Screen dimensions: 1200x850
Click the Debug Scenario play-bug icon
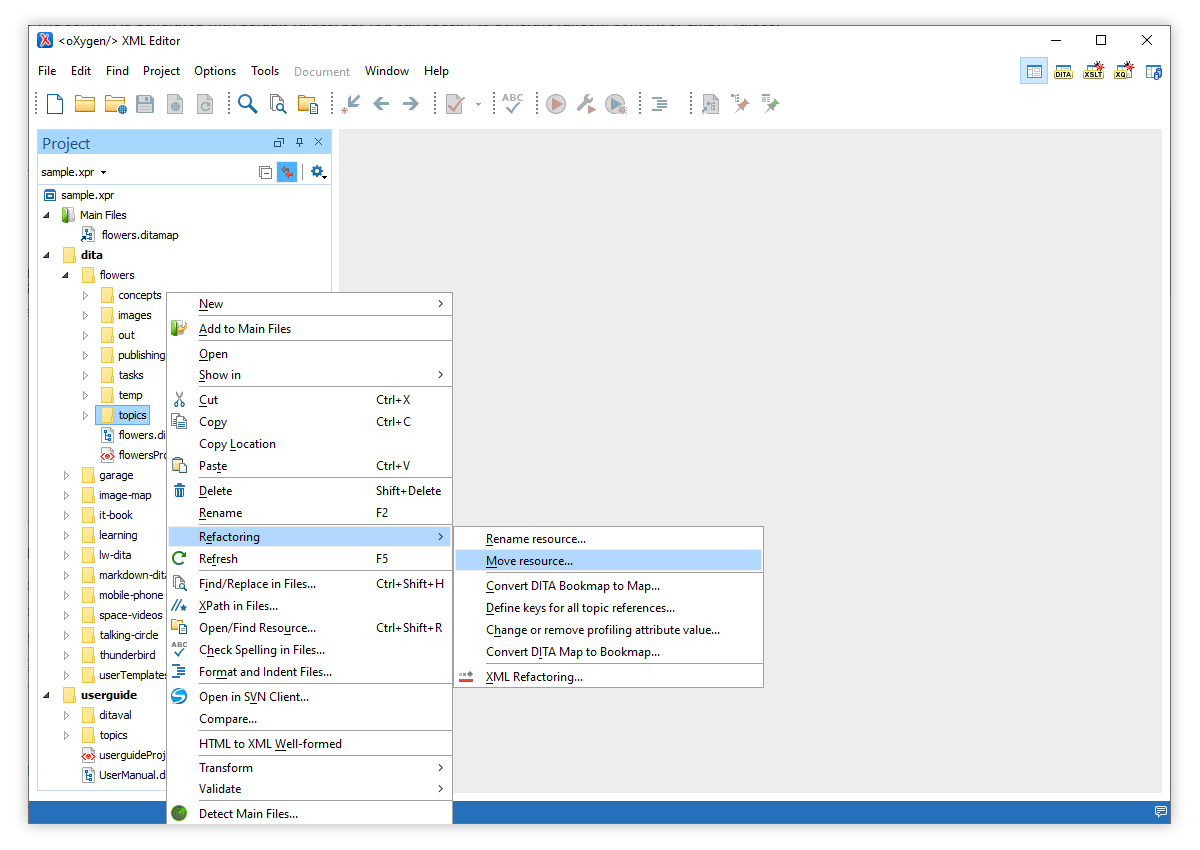click(x=616, y=104)
